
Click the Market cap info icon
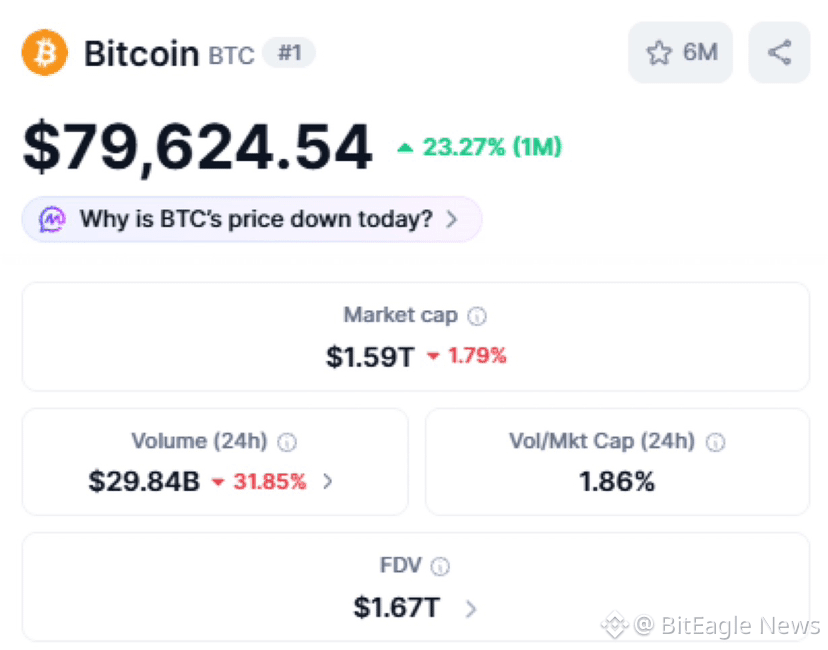pyautogui.click(x=477, y=316)
